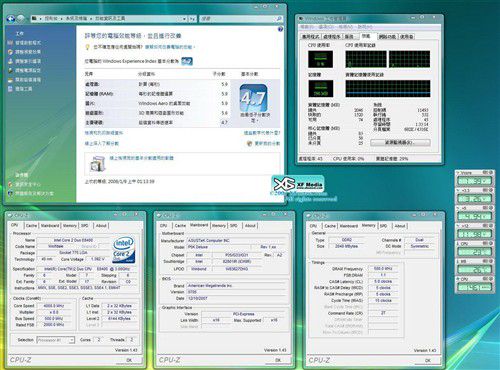Select the fifth Task Manager tab

pos(388,36)
